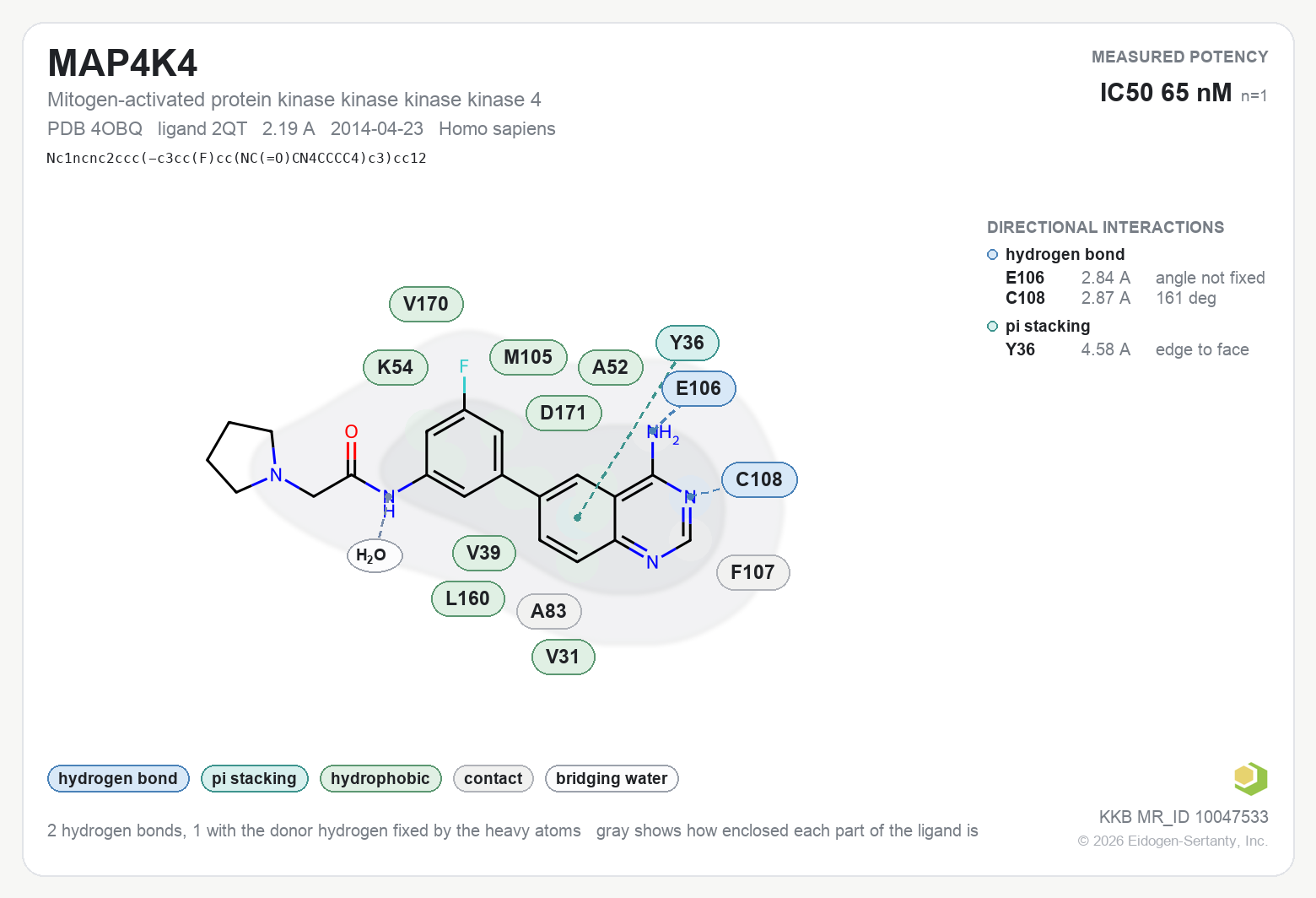Click the hydrogen bond circle marker
Screen dimensions: 1316x898
(x=993, y=254)
